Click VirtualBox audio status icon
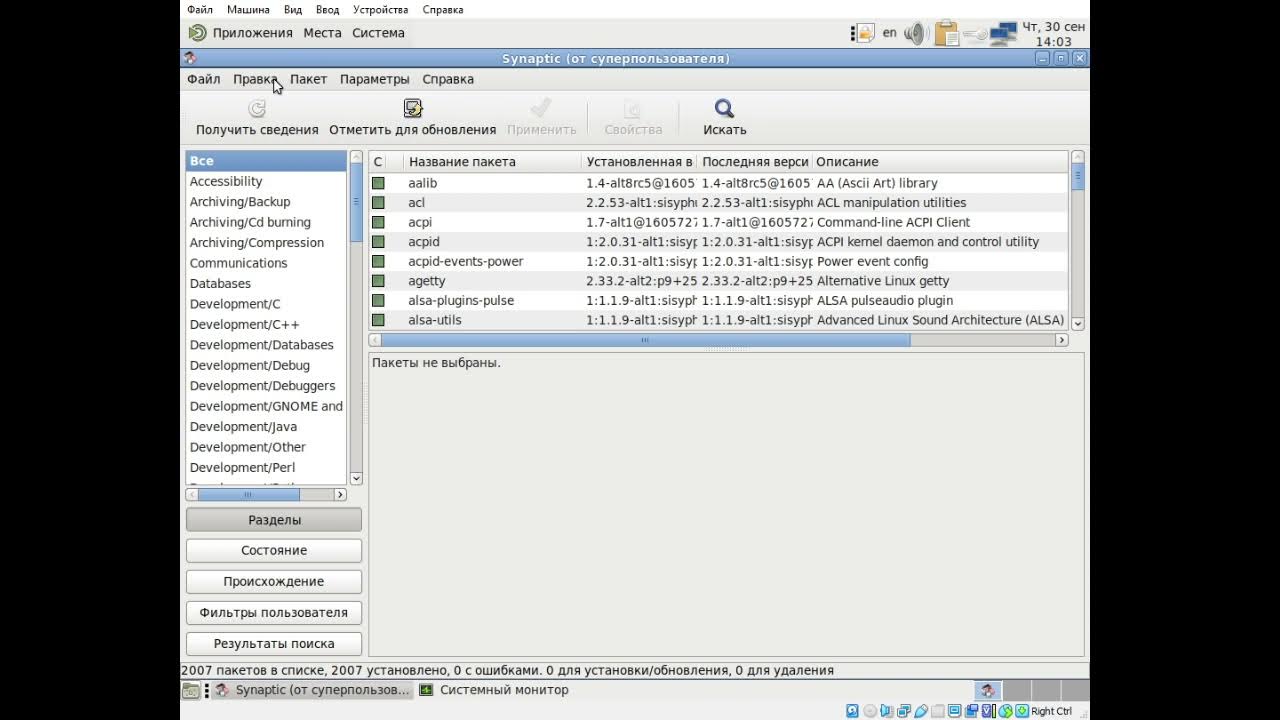1280x720 pixels. pyautogui.click(x=887, y=711)
